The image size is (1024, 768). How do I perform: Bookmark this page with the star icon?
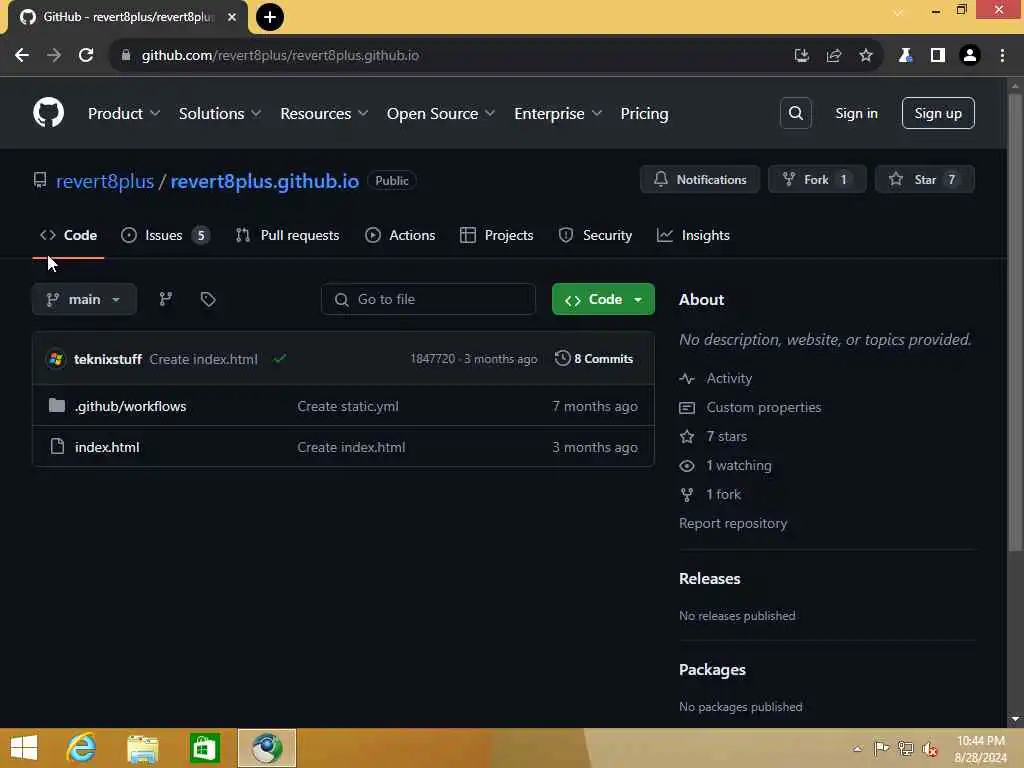click(x=865, y=56)
